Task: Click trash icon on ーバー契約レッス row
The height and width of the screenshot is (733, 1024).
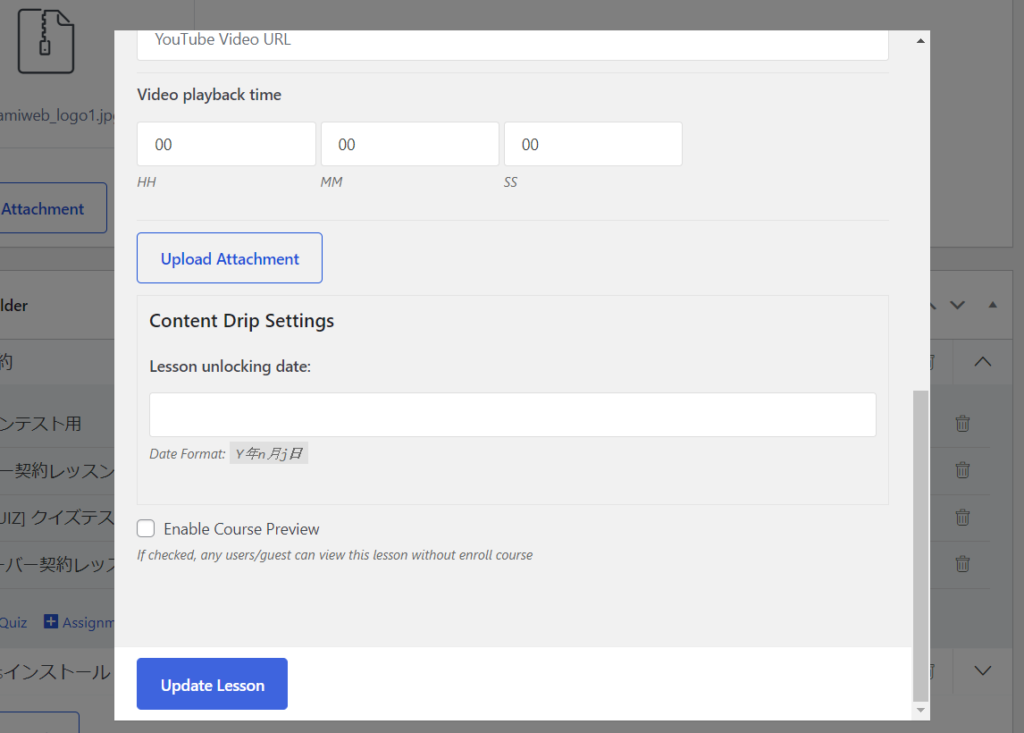Action: click(x=962, y=564)
